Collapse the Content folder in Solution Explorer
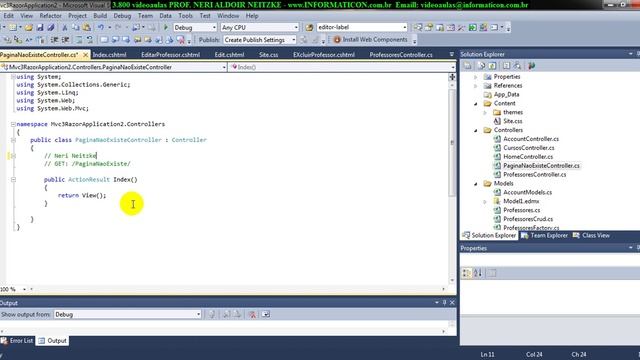This screenshot has width=640, height=360. coord(476,104)
